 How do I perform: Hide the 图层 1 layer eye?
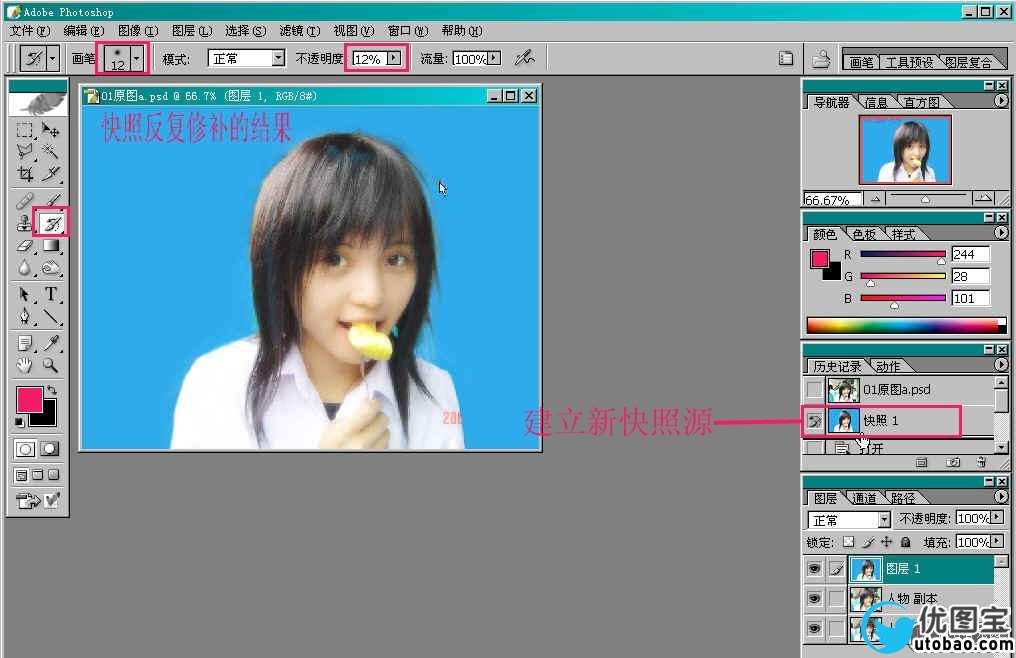815,569
